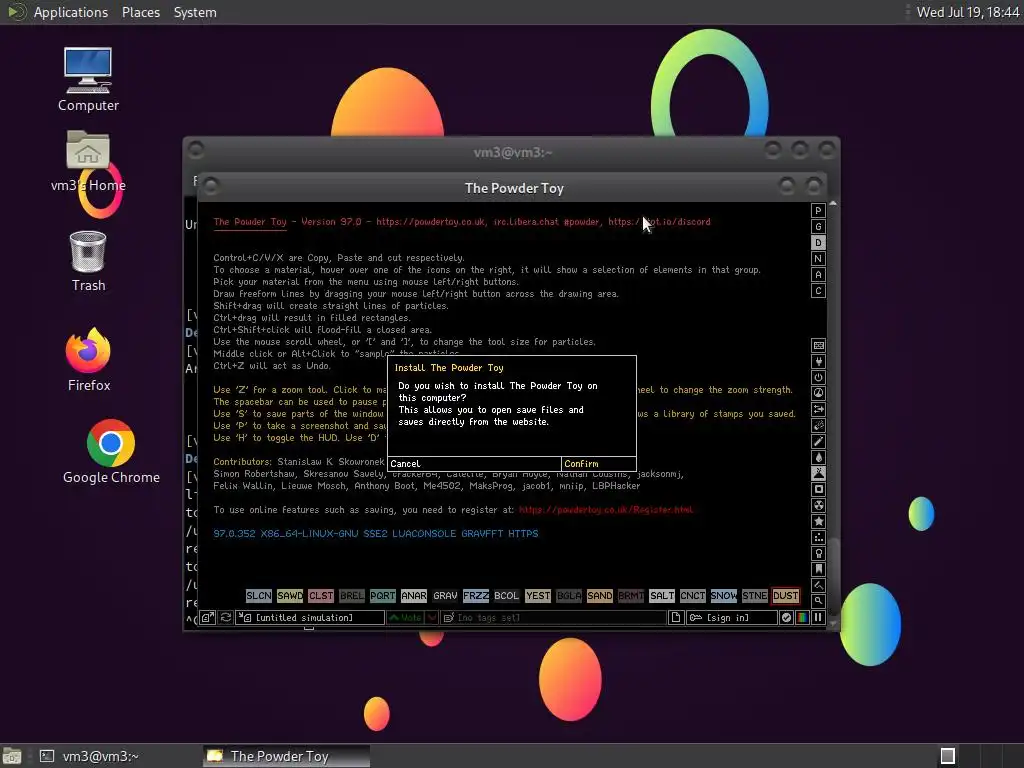1024x768 pixels.
Task: Click the sign in button
Action: coord(732,617)
